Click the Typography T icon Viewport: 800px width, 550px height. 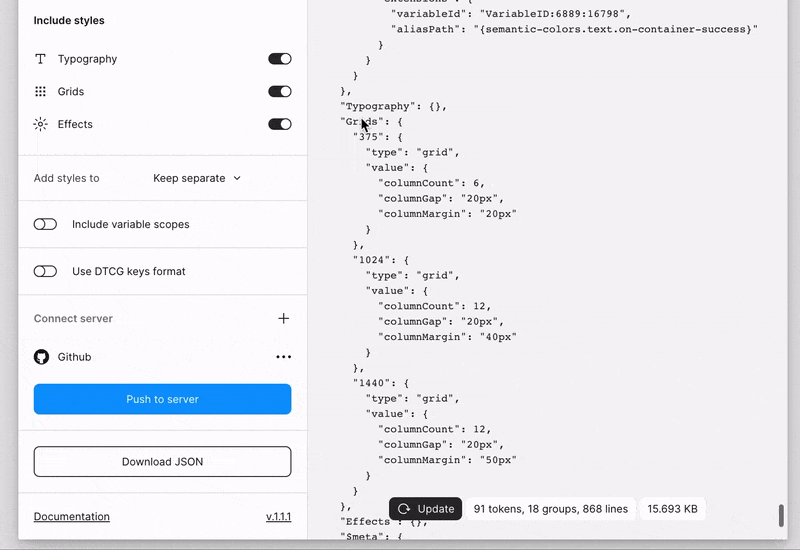tap(40, 59)
